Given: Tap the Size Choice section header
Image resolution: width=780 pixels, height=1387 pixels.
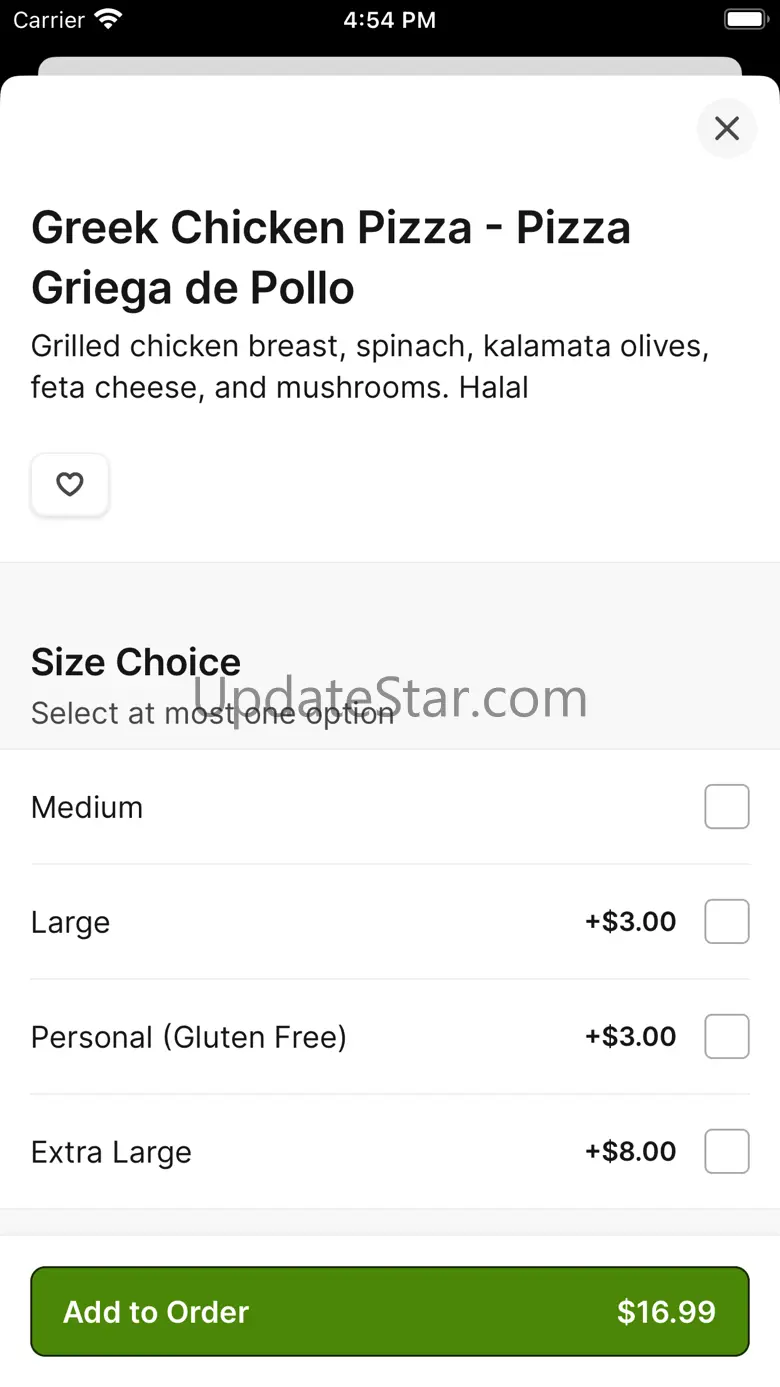Looking at the screenshot, I should pyautogui.click(x=136, y=662).
